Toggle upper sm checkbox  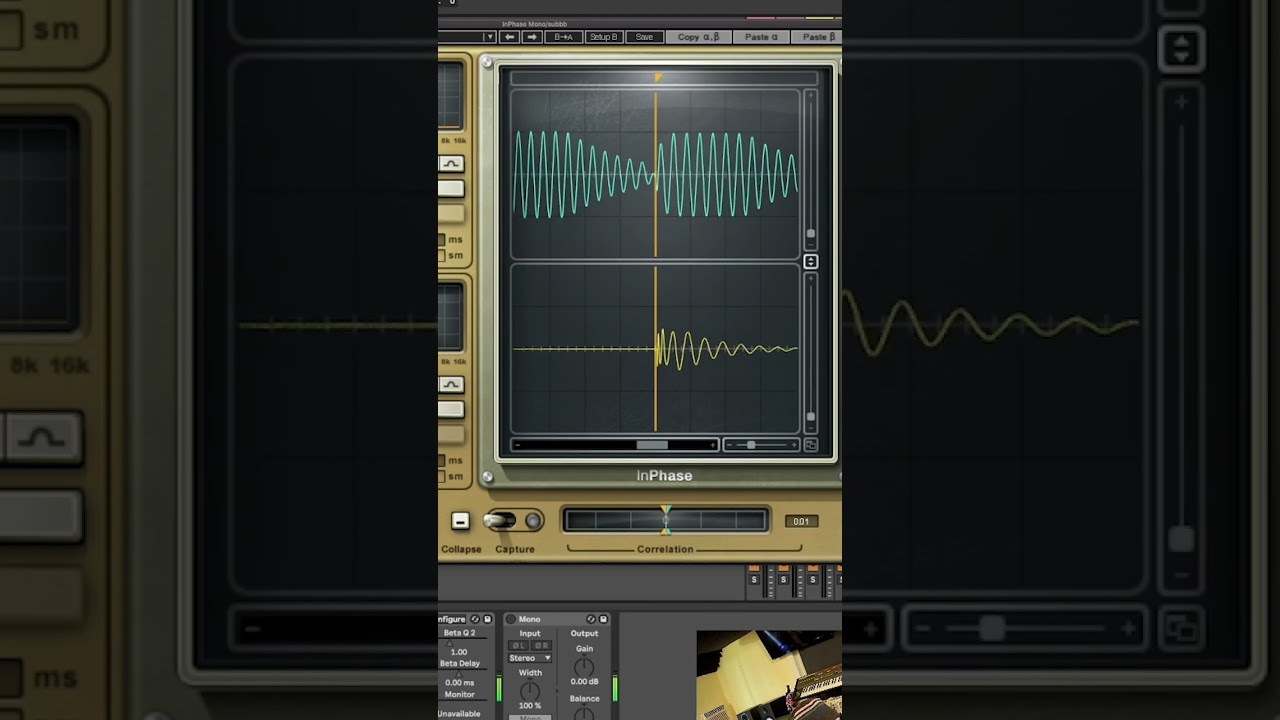coord(442,256)
